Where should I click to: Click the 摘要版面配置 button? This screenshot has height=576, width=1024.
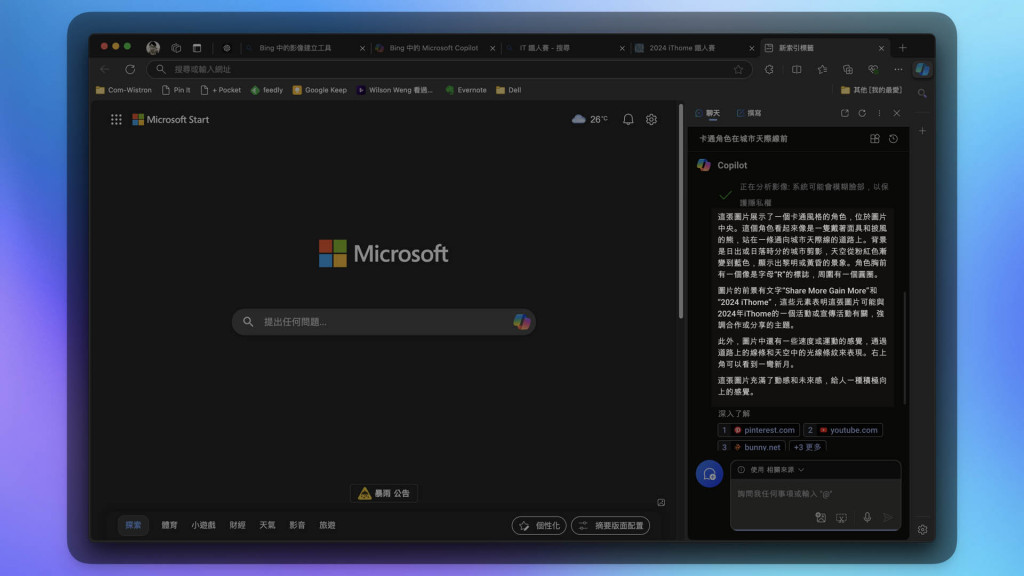click(611, 525)
